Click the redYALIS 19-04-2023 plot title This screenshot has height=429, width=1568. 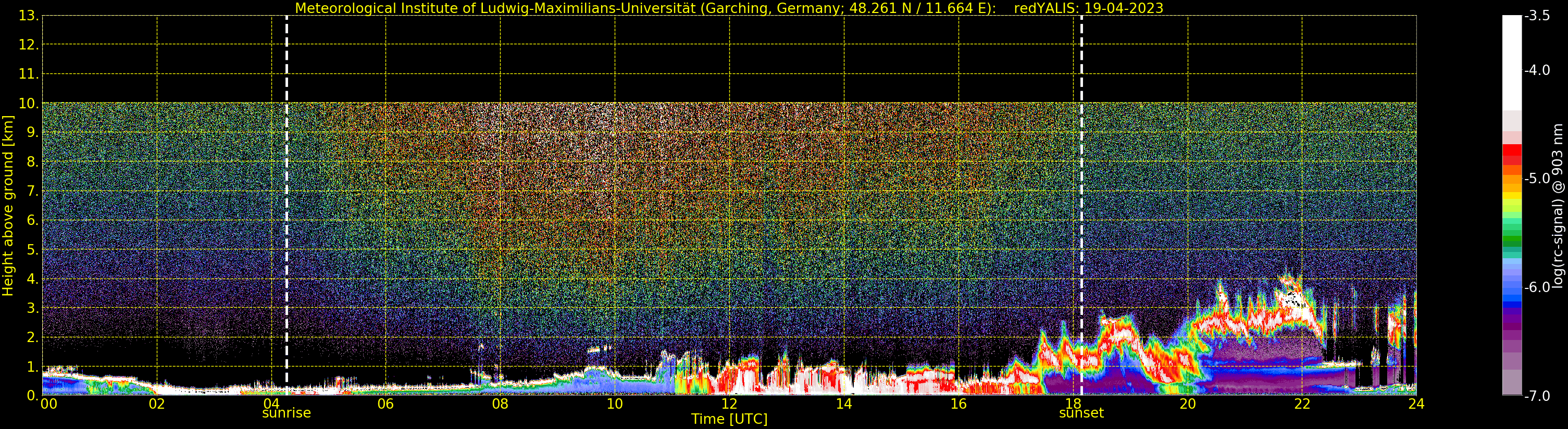coord(729,8)
